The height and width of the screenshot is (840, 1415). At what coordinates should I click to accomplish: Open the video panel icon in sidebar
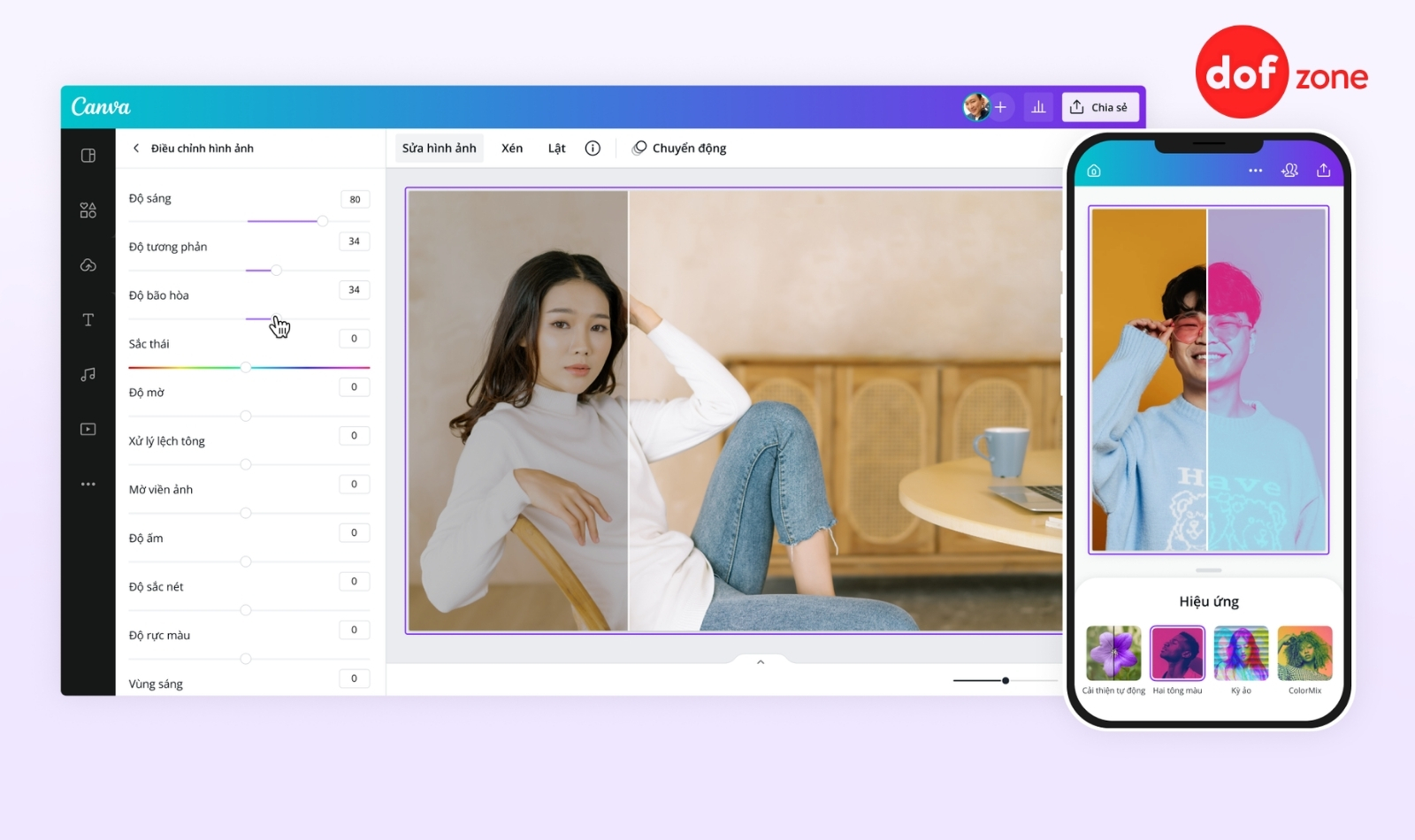(x=88, y=430)
